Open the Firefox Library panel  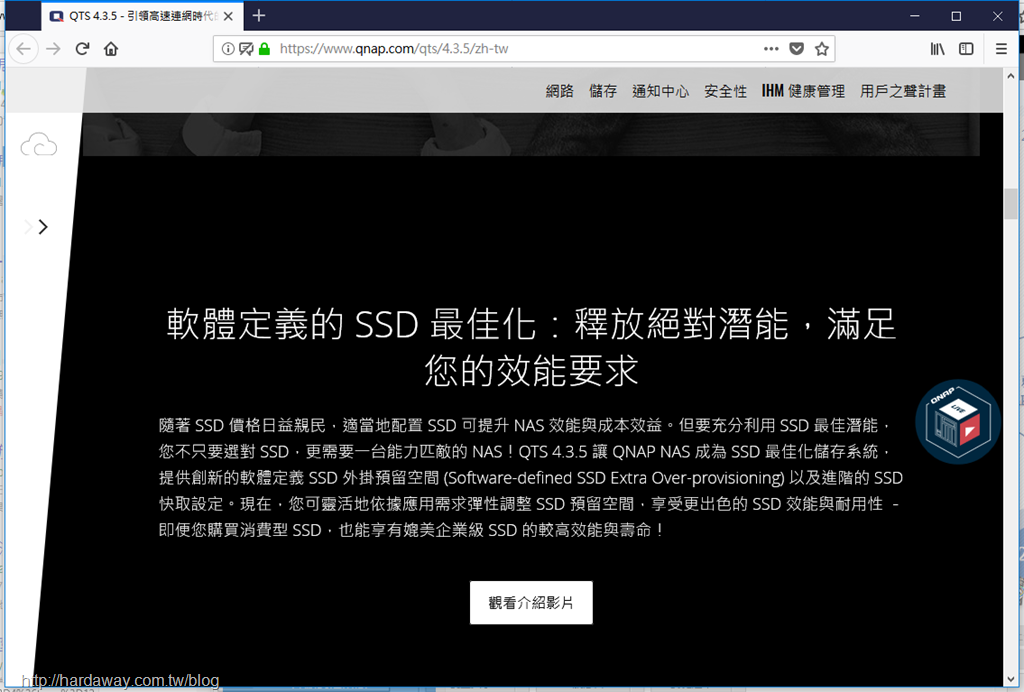[938, 49]
